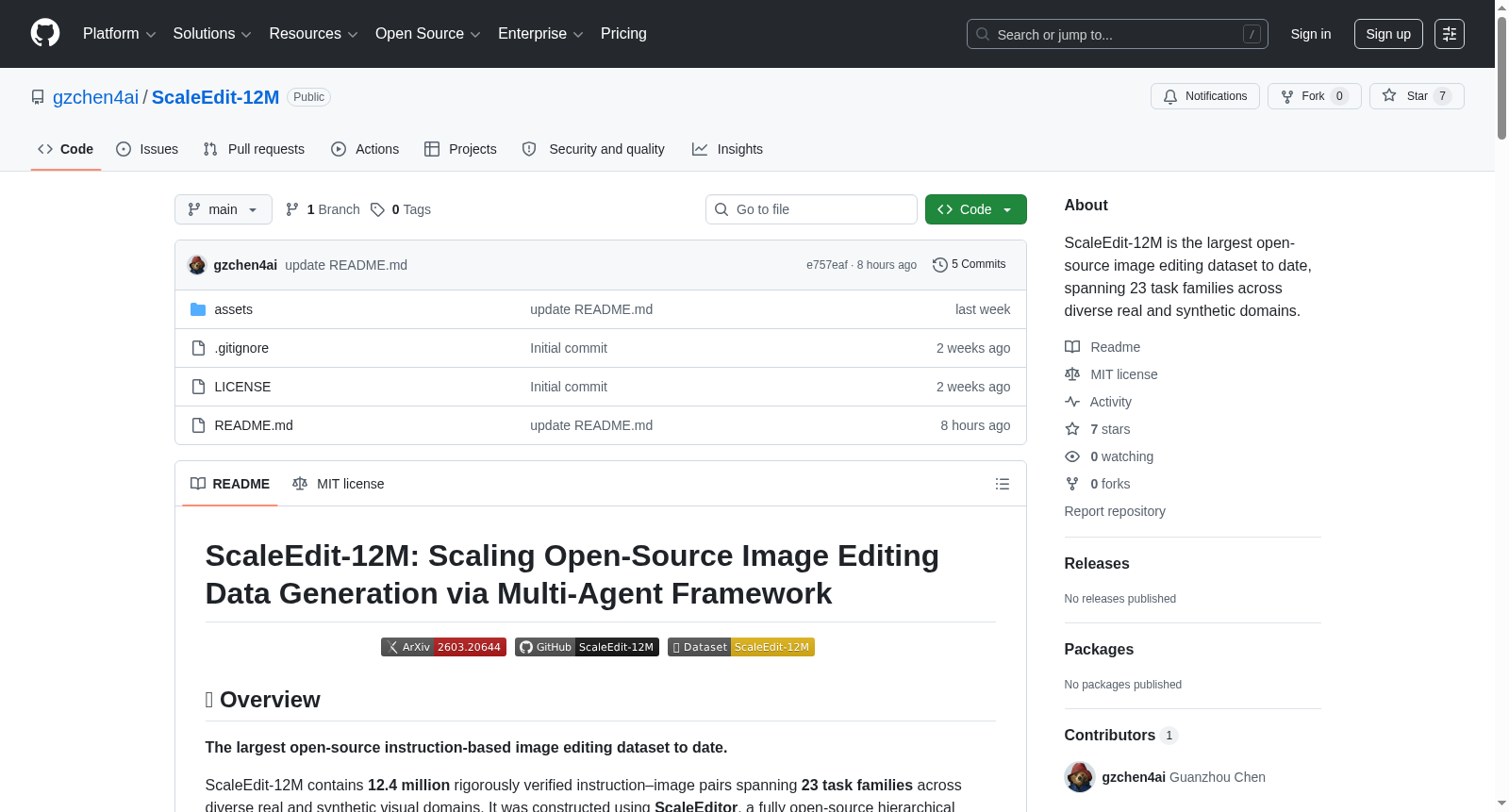Open the Pull requests tab
The height and width of the screenshot is (812, 1509).
(x=254, y=149)
